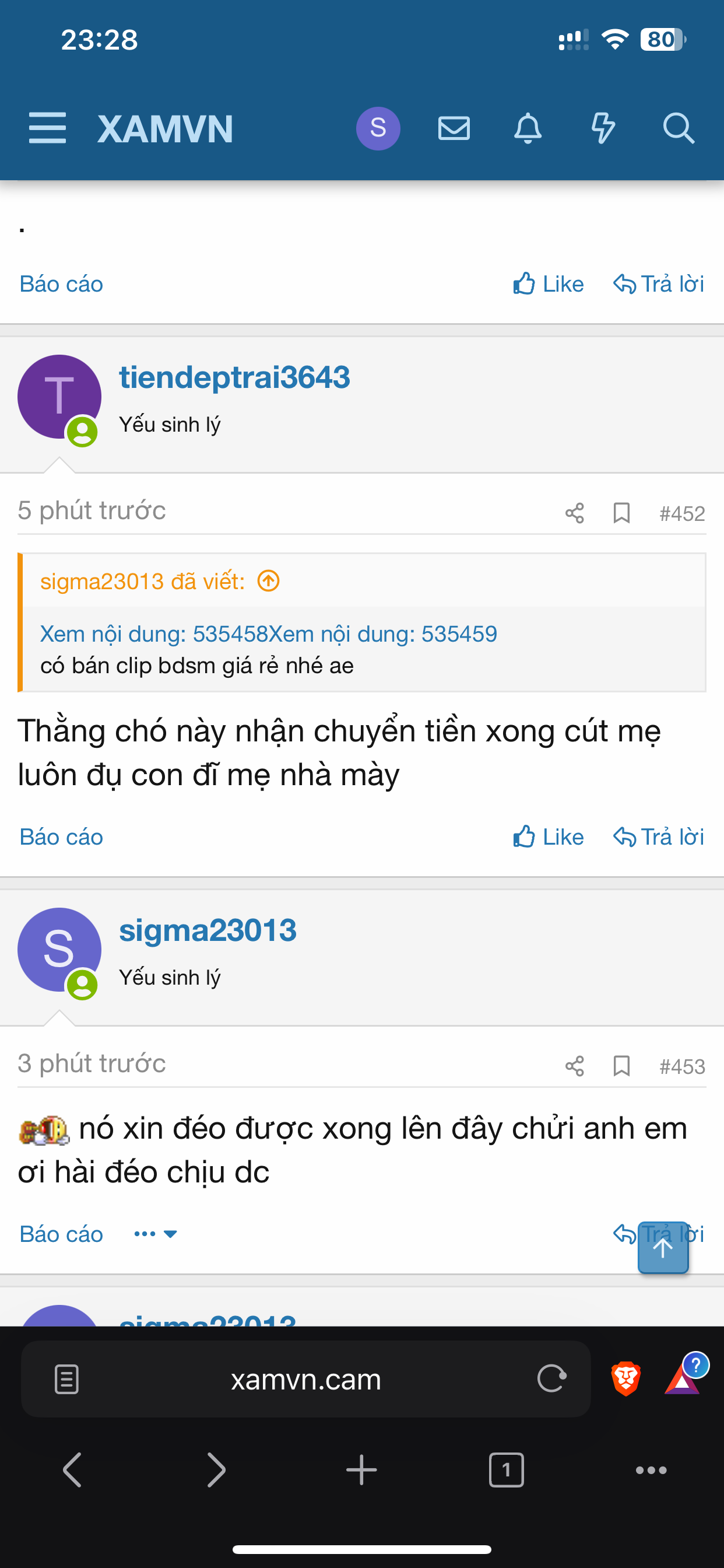Open the user account avatar menu

pyautogui.click(x=378, y=128)
